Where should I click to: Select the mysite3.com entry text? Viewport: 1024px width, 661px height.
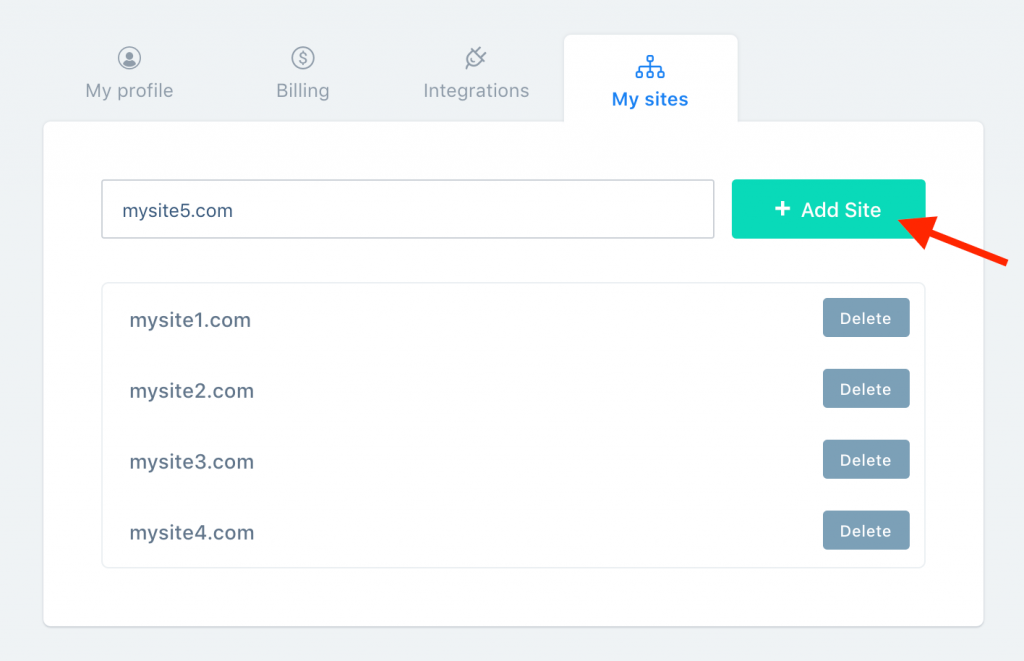[x=191, y=462]
